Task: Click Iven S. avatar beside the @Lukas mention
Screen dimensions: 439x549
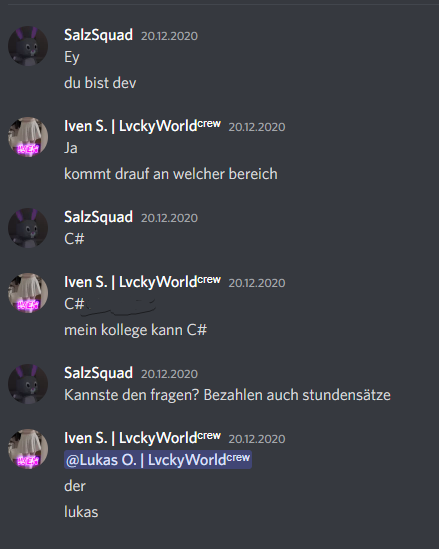Action: (28, 449)
